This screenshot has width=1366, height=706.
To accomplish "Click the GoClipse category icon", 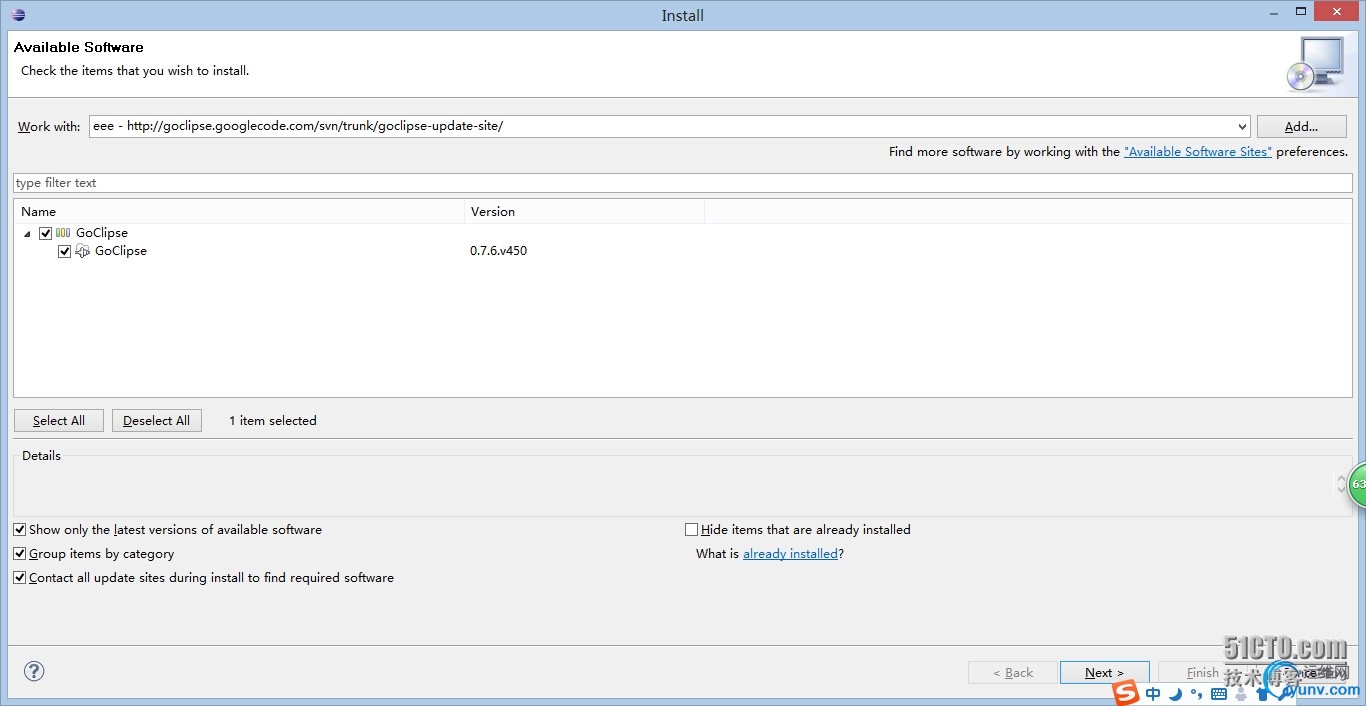I will [63, 233].
